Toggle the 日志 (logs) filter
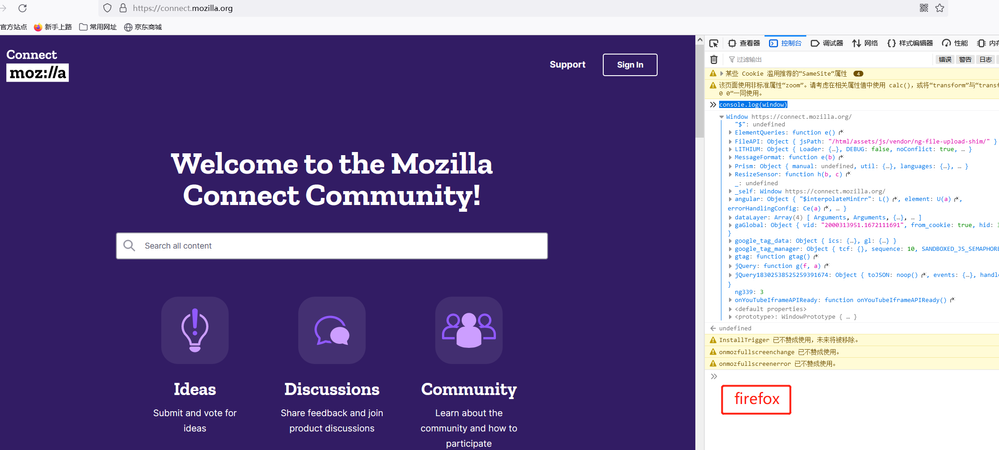 click(986, 59)
